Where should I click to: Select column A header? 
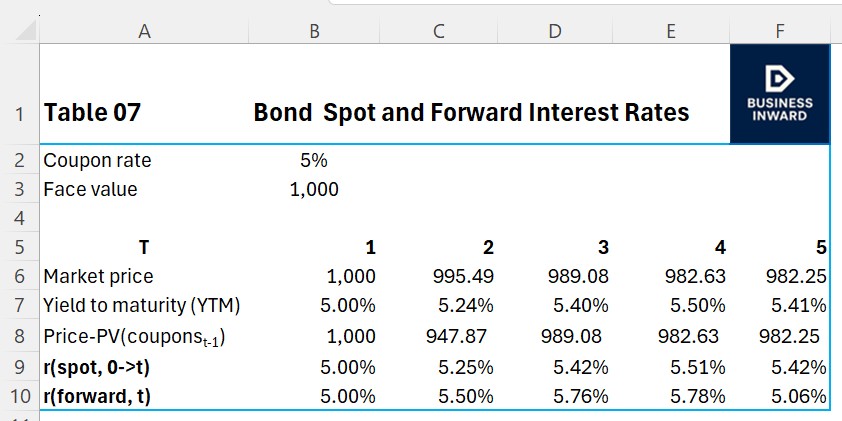click(x=144, y=31)
